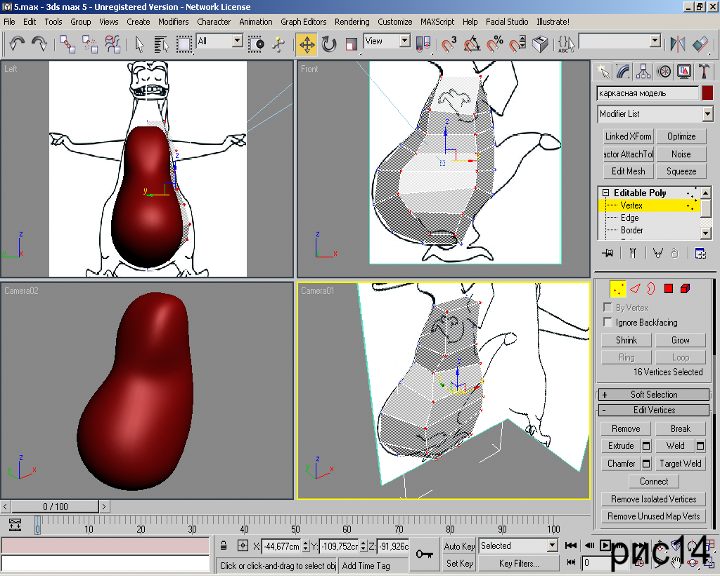720x576 pixels.
Task: Open the Modifiers menu
Action: pos(173,21)
